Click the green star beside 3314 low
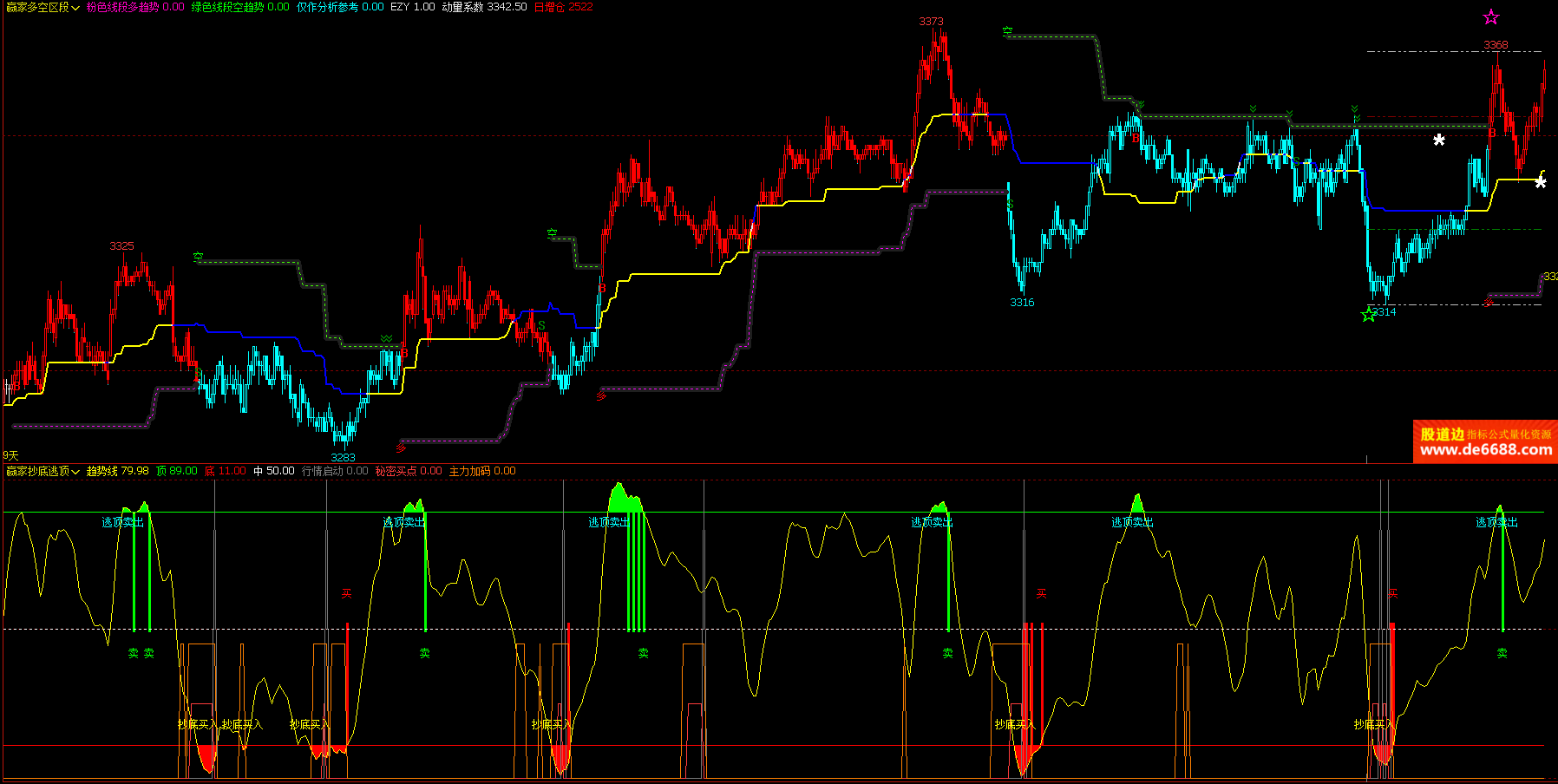 point(1368,315)
